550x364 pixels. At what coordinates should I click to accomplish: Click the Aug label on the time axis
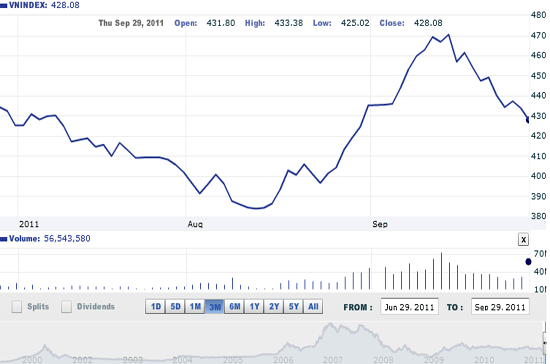tap(195, 224)
